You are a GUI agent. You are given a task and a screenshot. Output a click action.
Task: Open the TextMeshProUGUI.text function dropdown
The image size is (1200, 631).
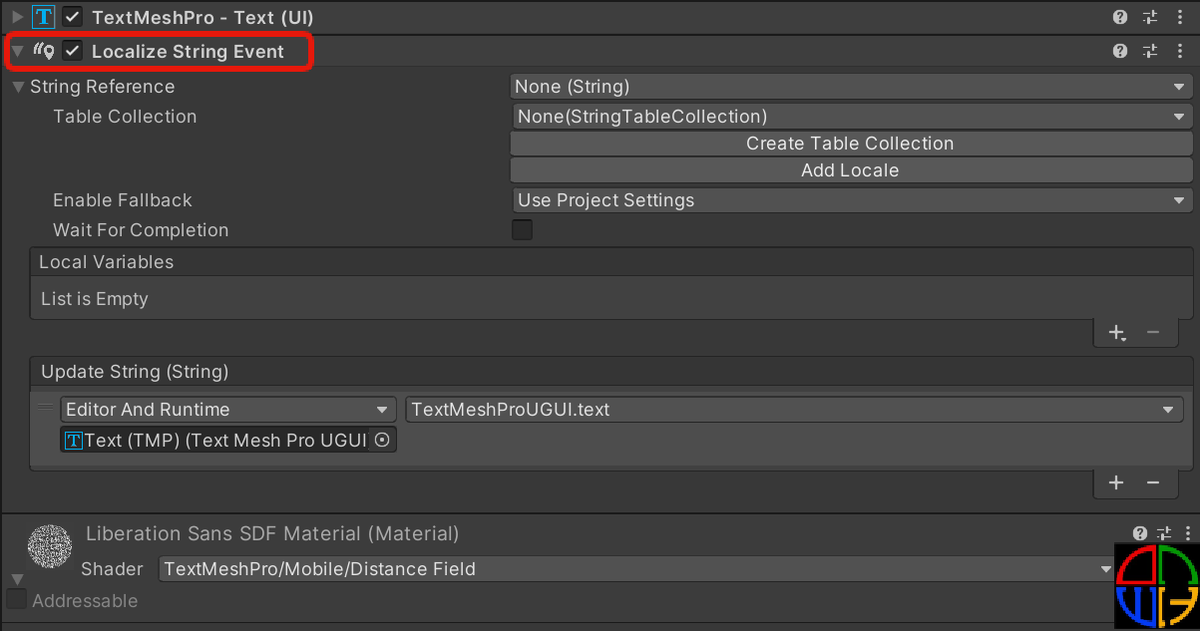click(794, 410)
